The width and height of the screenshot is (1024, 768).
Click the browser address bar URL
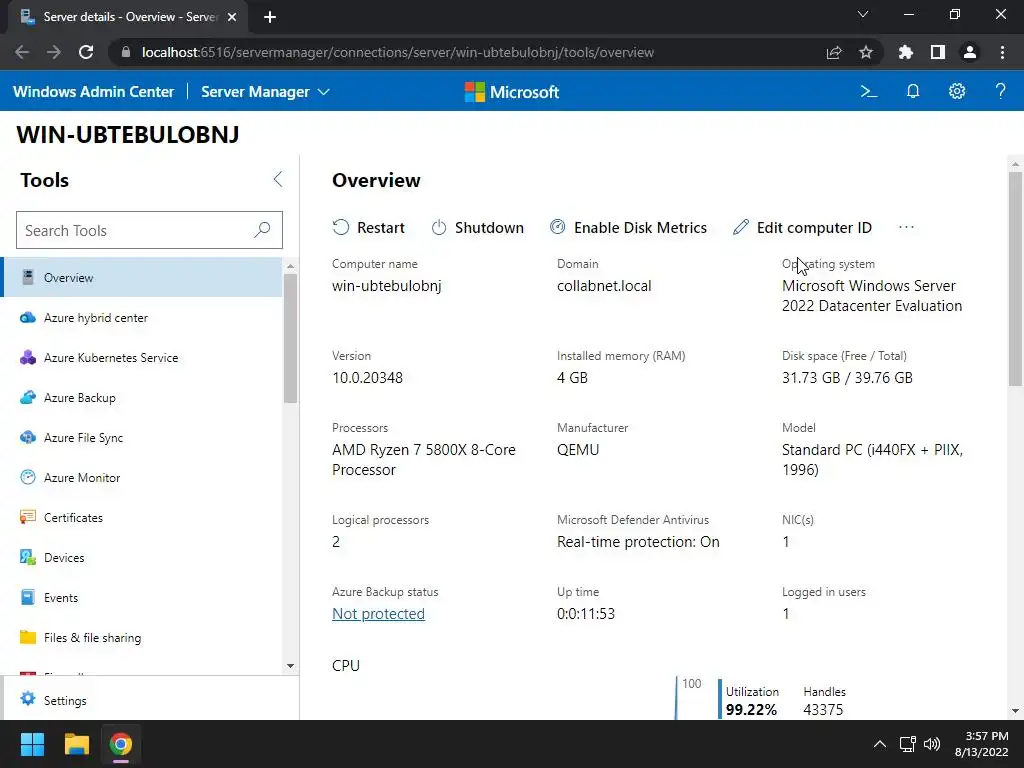(398, 52)
